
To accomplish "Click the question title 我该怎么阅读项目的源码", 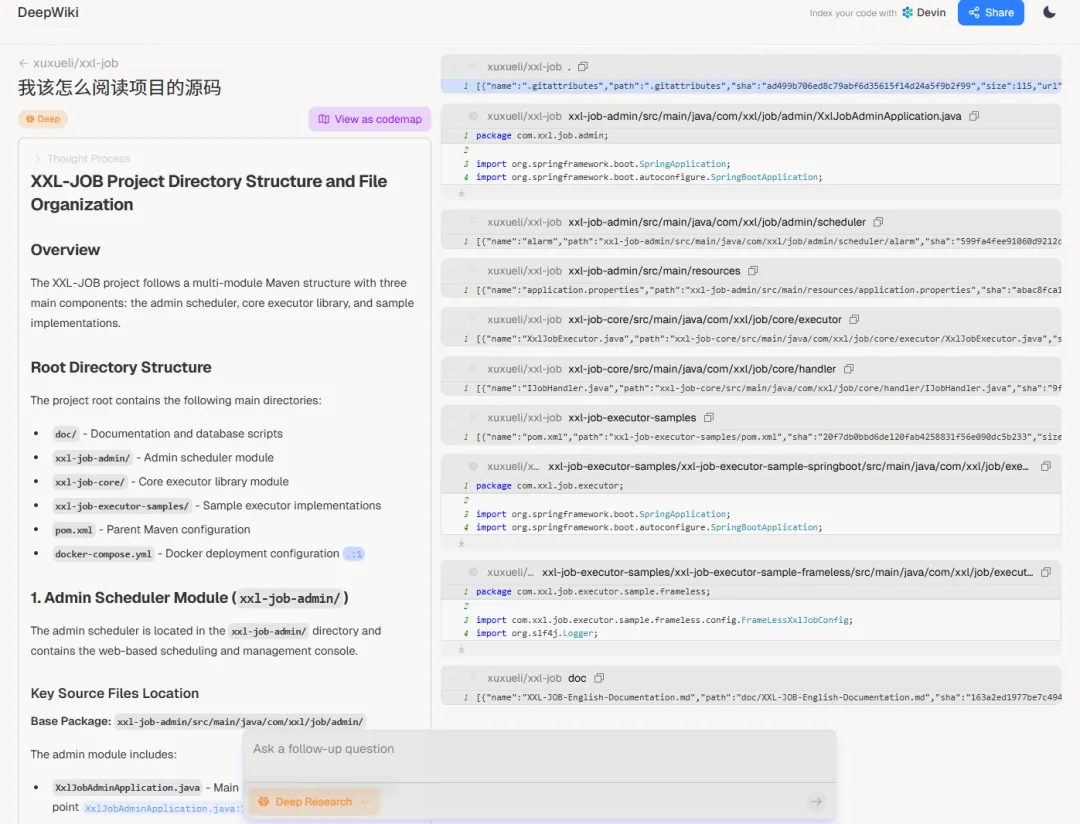I will [119, 87].
